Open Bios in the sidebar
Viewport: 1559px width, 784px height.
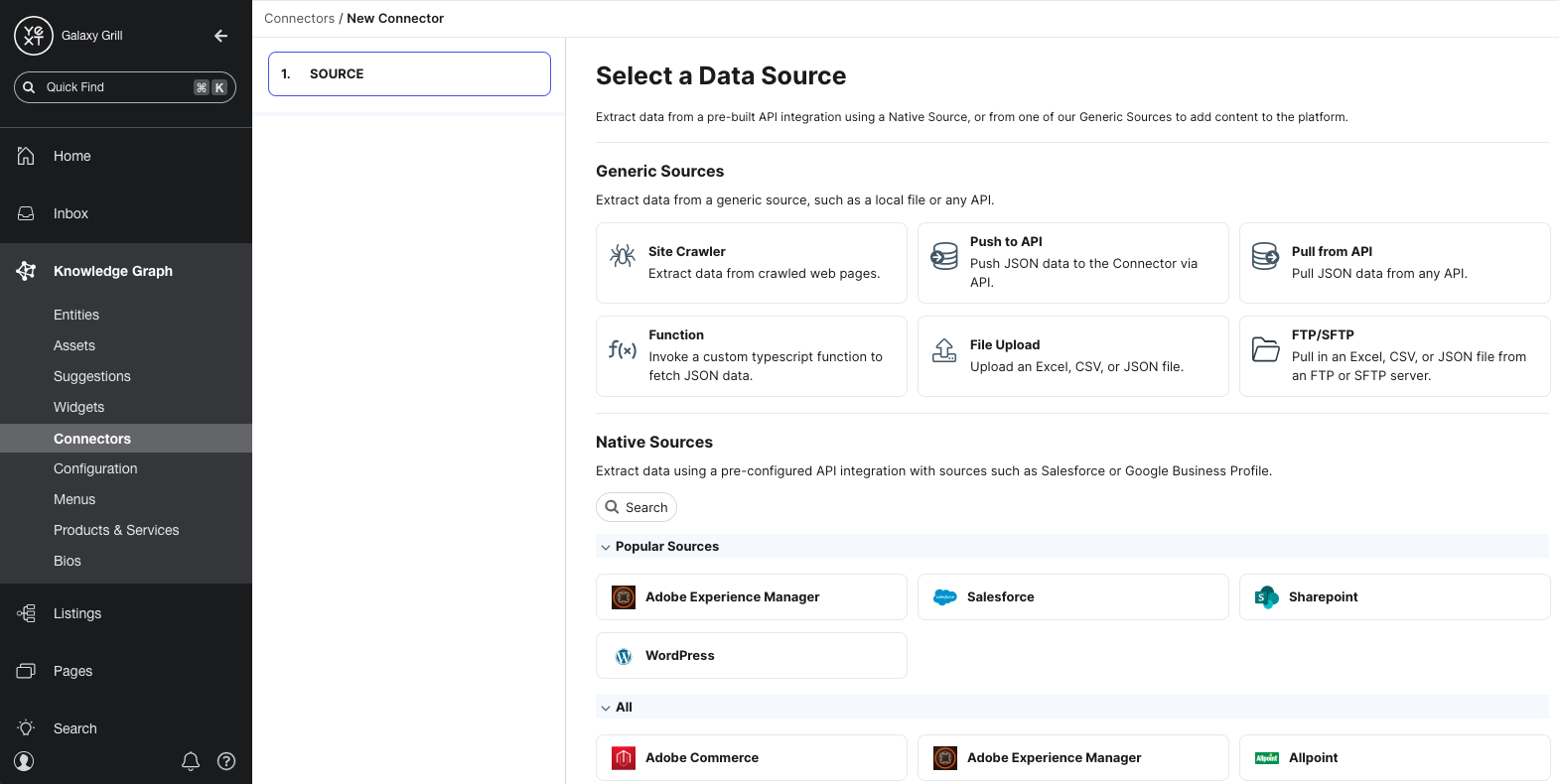pyautogui.click(x=68, y=561)
